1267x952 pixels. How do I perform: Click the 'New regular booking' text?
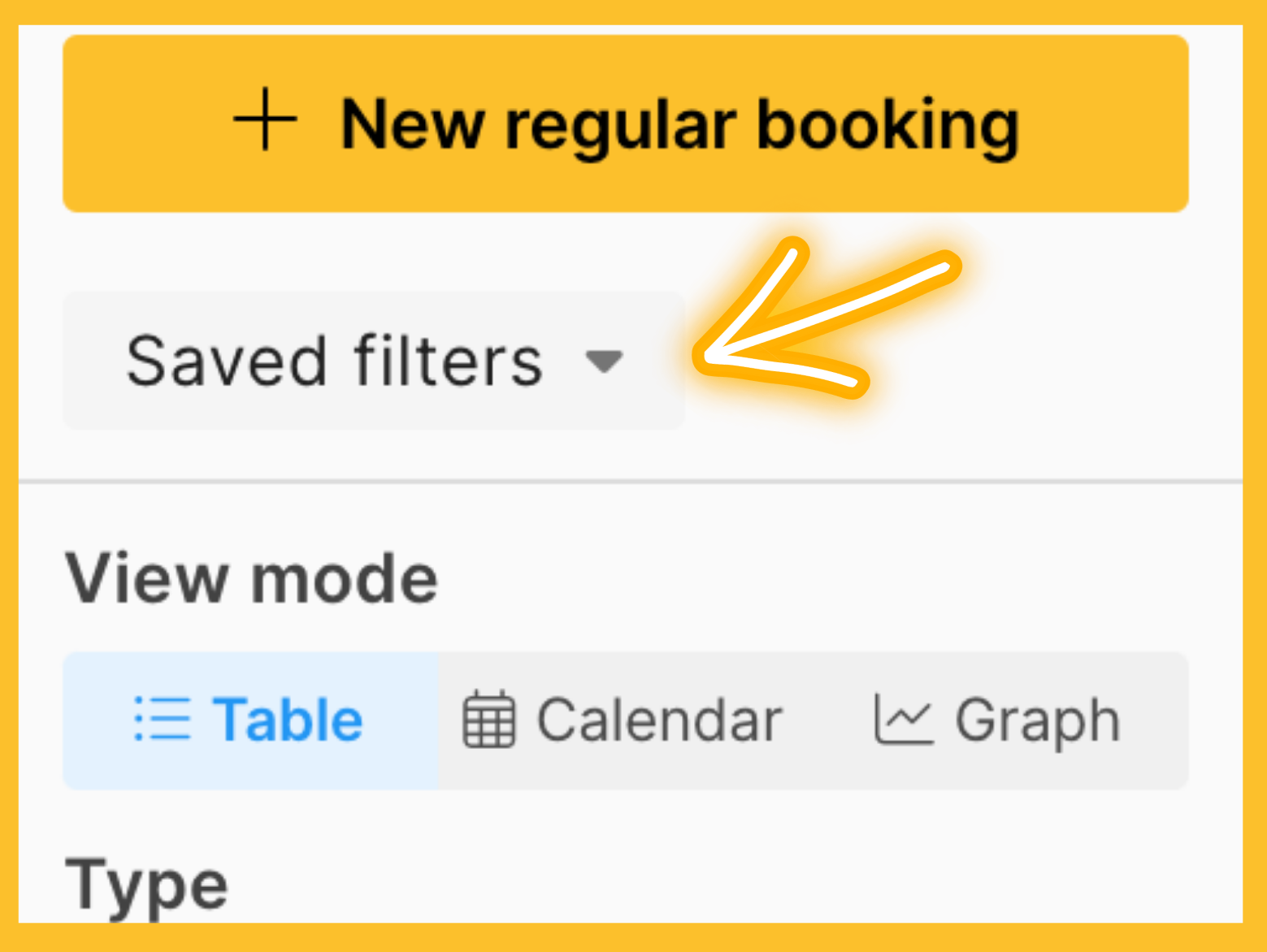679,125
